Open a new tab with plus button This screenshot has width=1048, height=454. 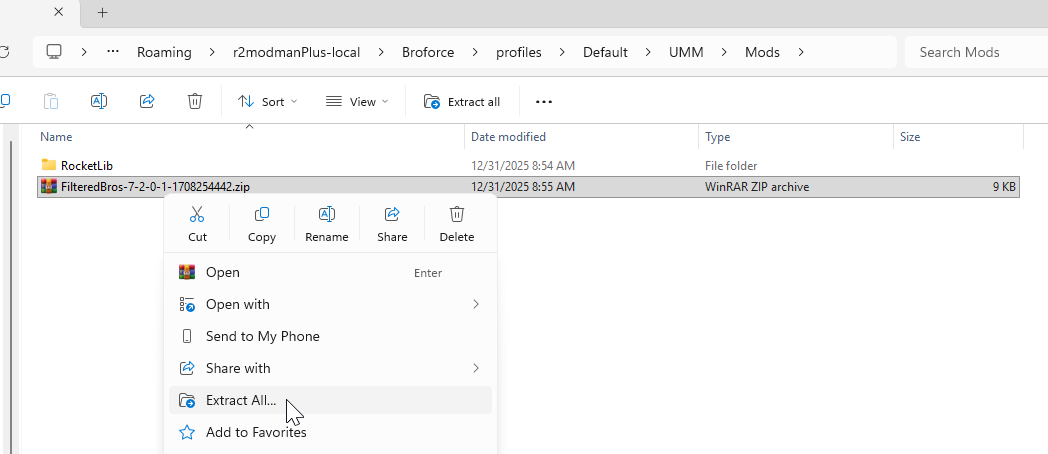click(102, 13)
